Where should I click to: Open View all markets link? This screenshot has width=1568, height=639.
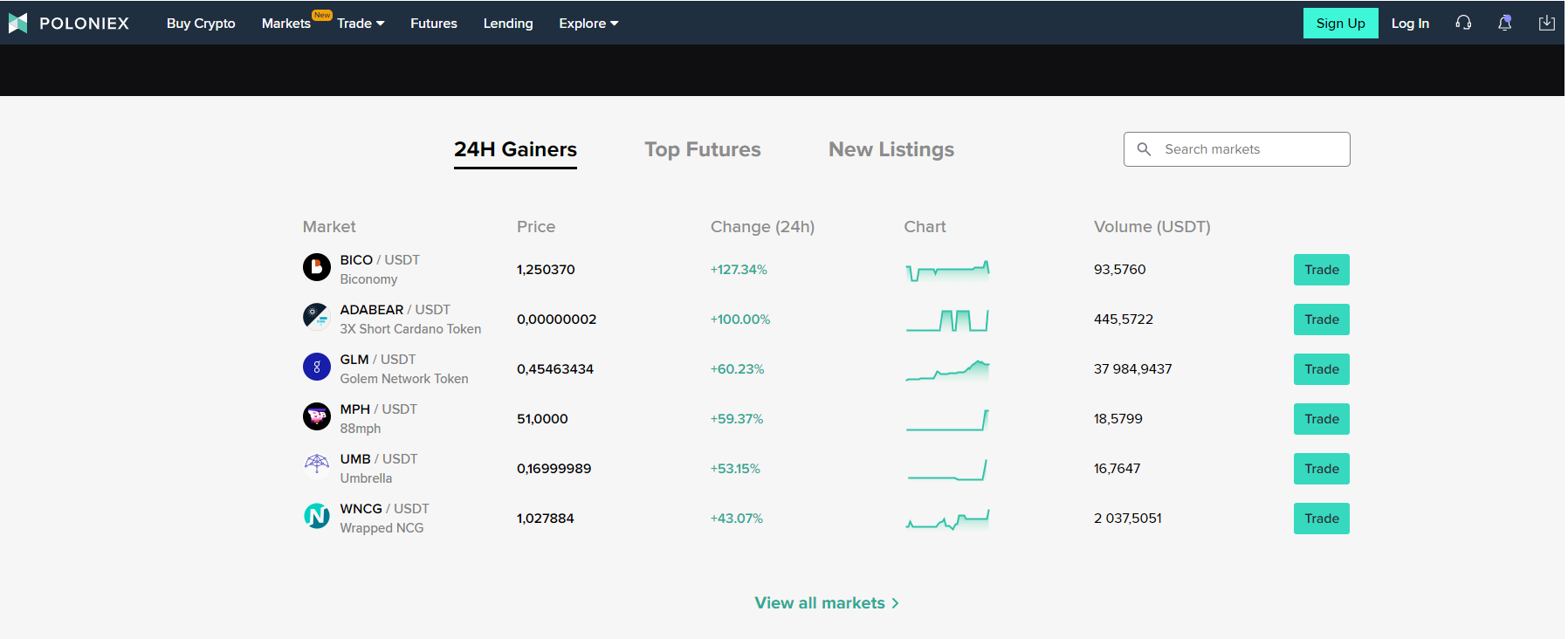pyautogui.click(x=827, y=603)
